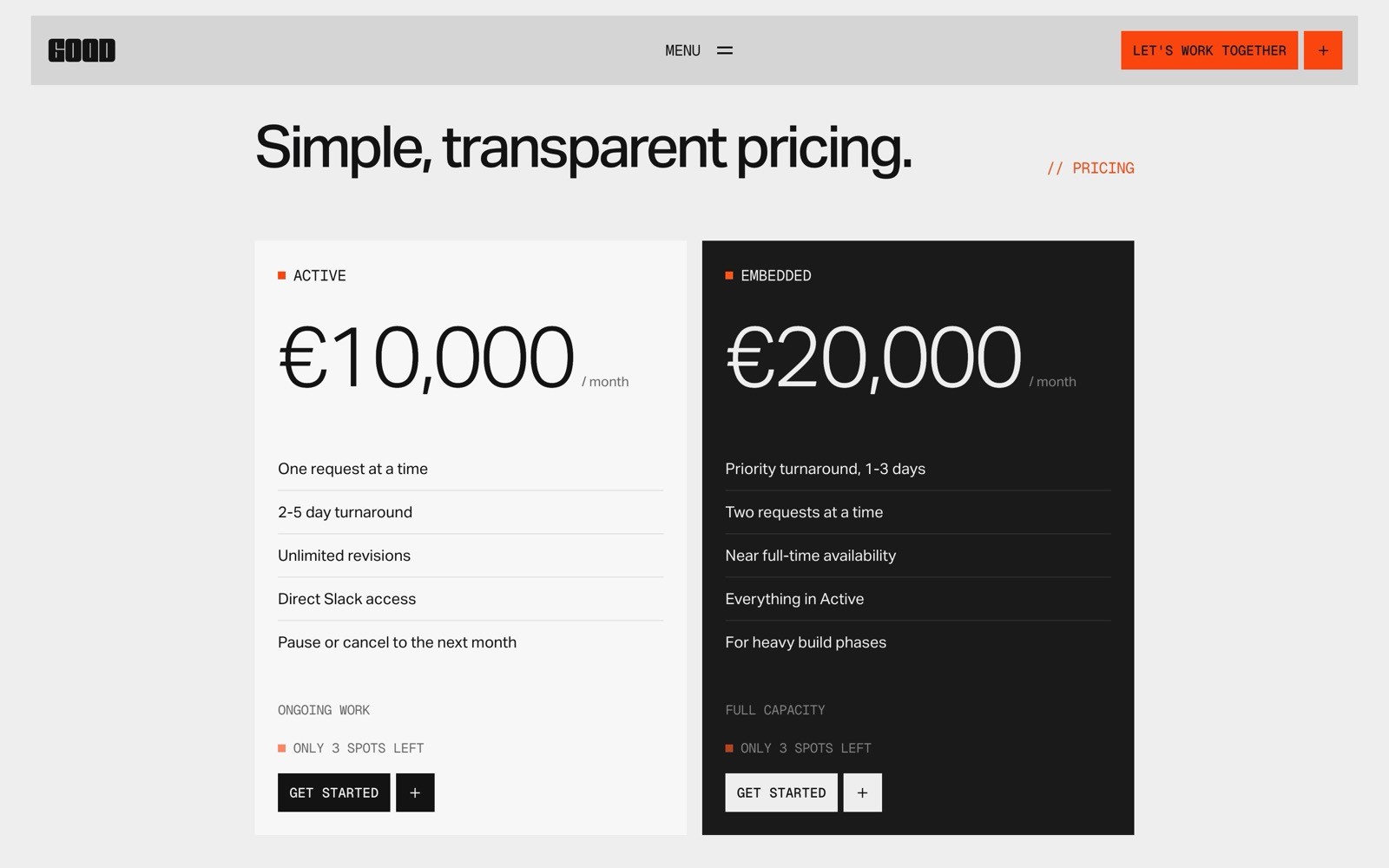
Task: Open the MENU navigation item
Action: [682, 50]
